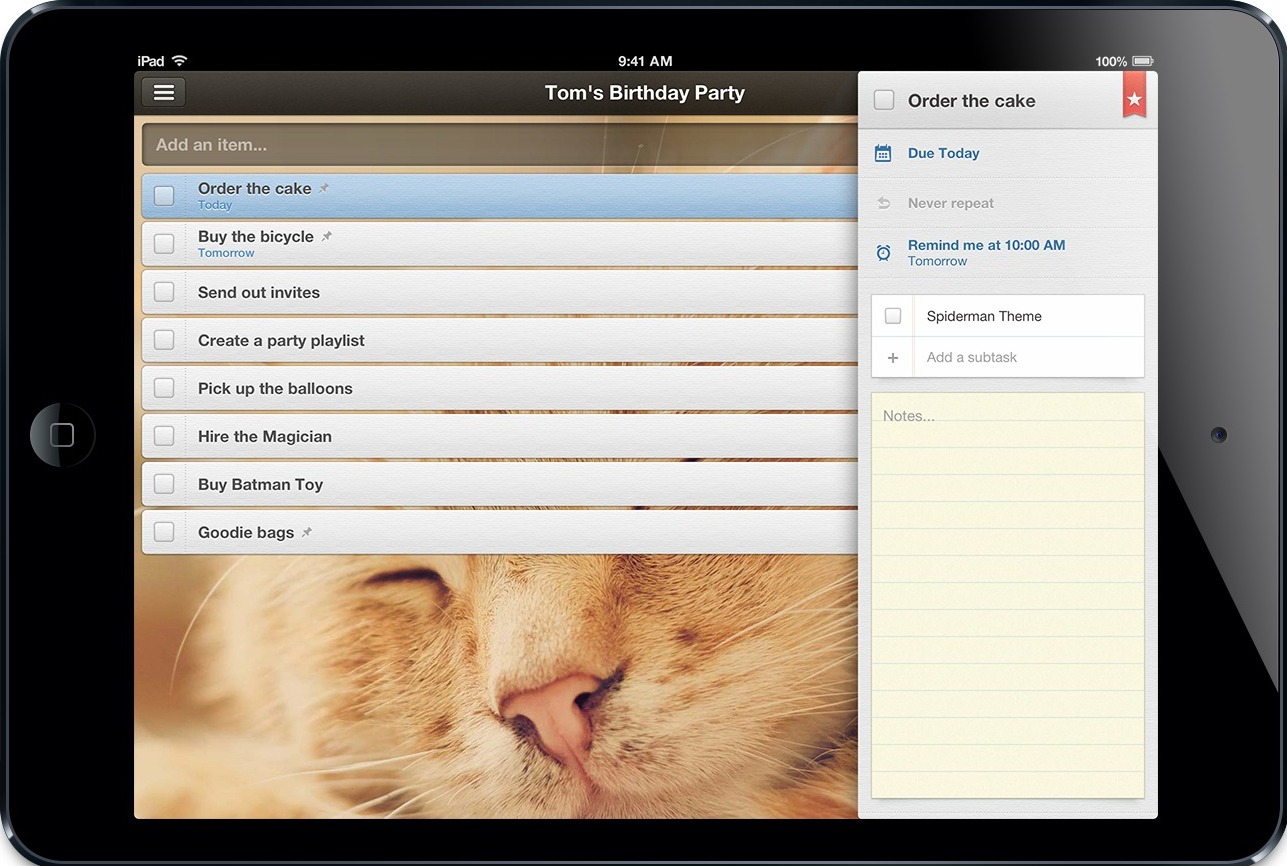Viewport: 1287px width, 866px height.
Task: Open the sidebar with the hamburger menu icon
Action: point(163,92)
